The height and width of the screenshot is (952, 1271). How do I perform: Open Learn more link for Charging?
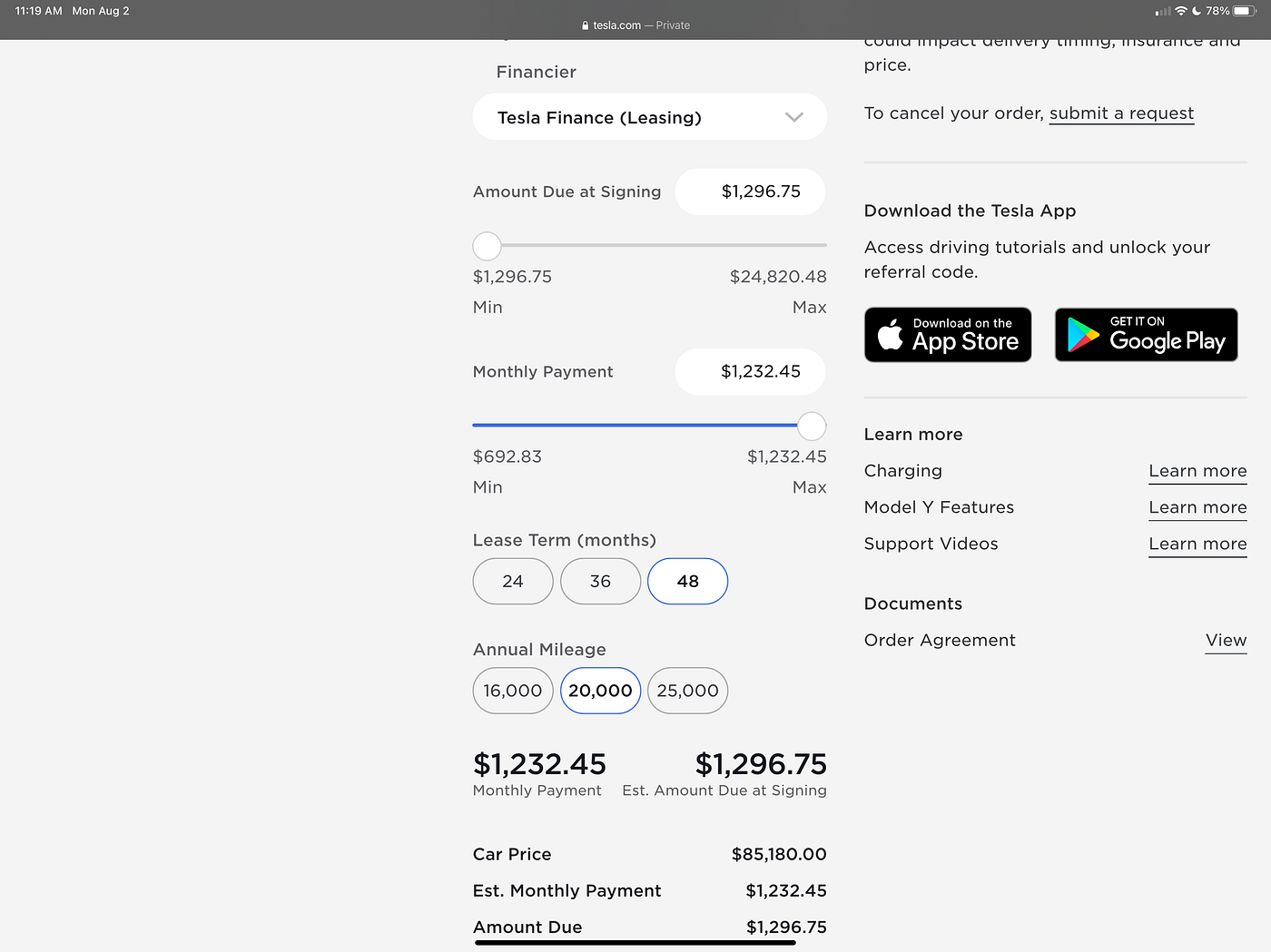tap(1197, 471)
